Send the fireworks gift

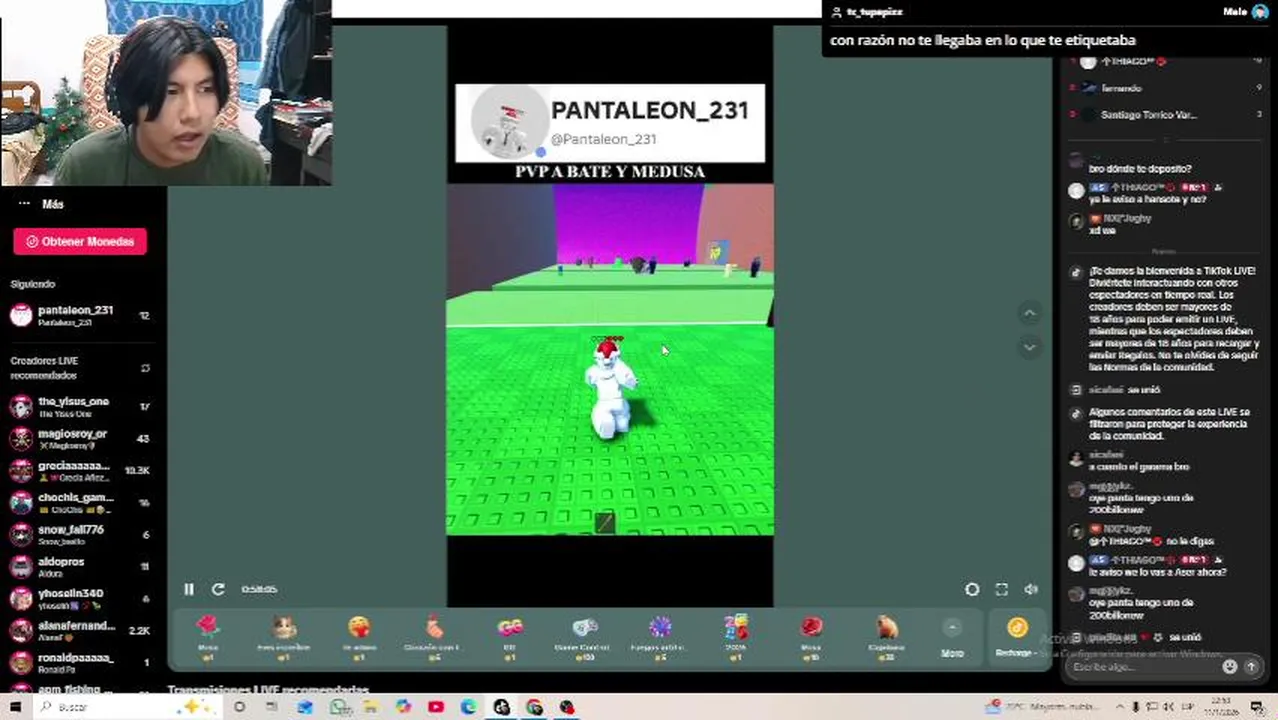pos(660,637)
